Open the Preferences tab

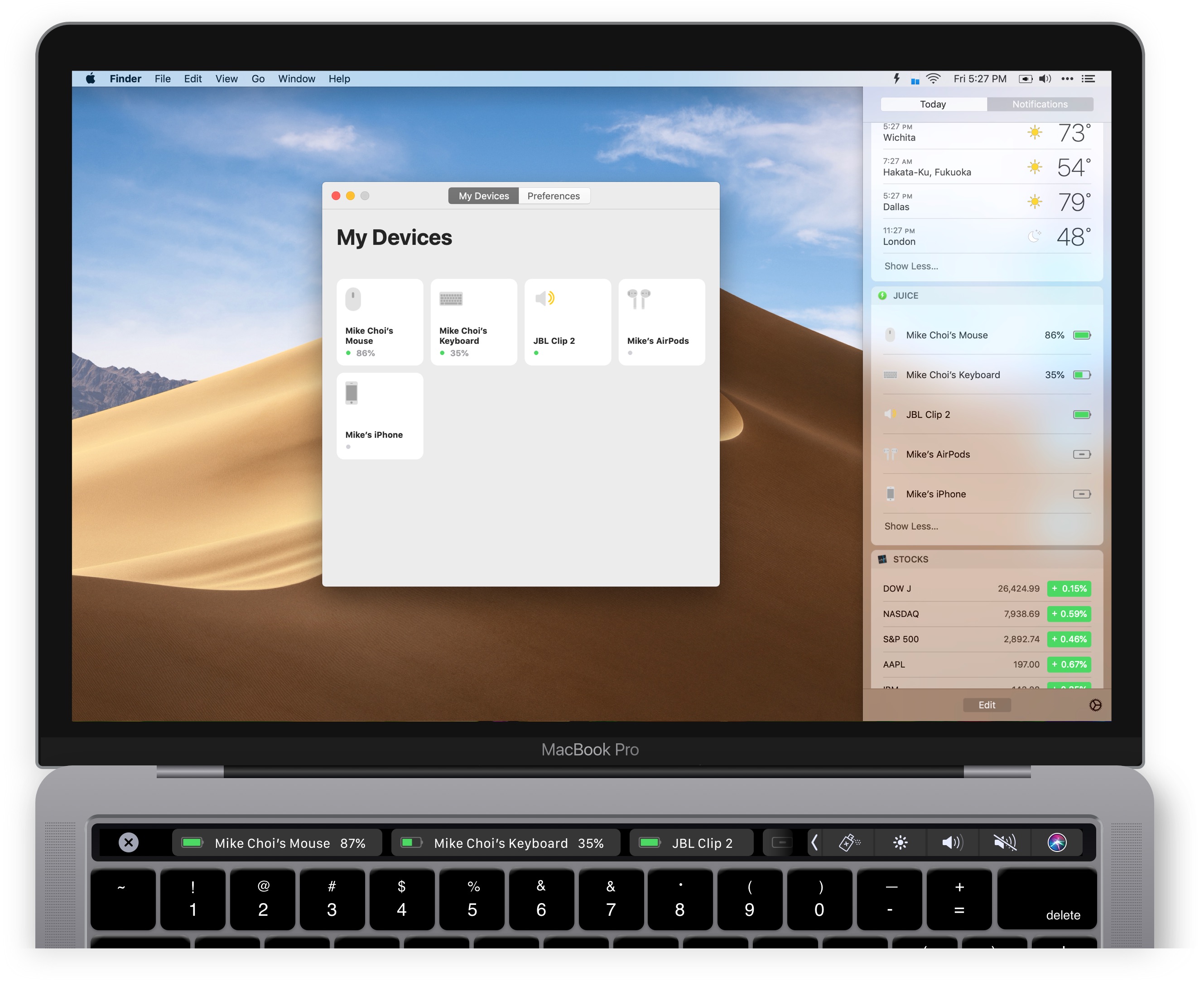[554, 196]
